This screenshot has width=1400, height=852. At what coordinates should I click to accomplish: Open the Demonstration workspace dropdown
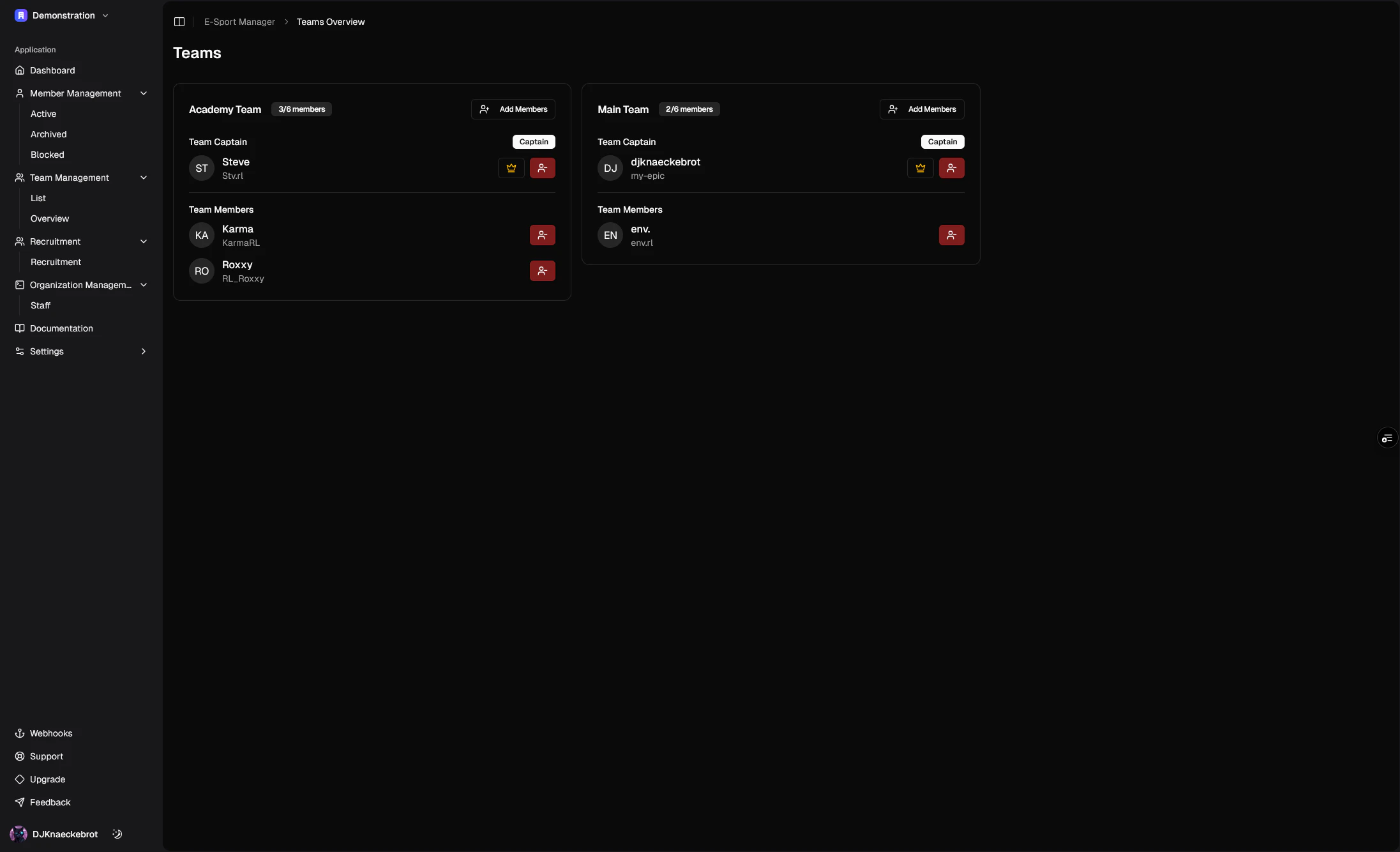[62, 15]
